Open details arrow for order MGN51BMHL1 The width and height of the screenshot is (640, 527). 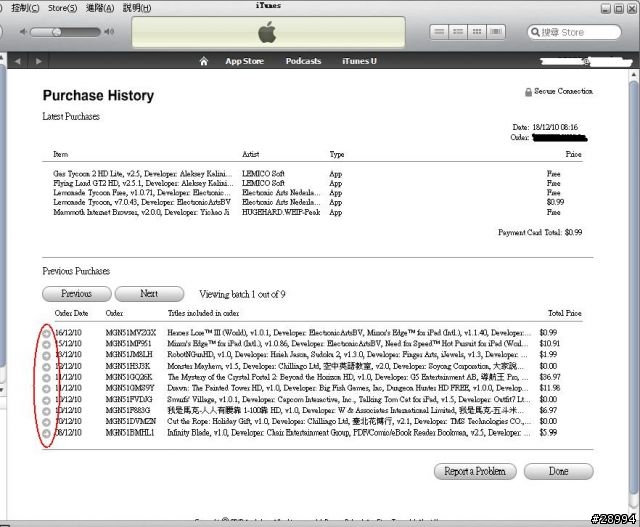(x=47, y=434)
